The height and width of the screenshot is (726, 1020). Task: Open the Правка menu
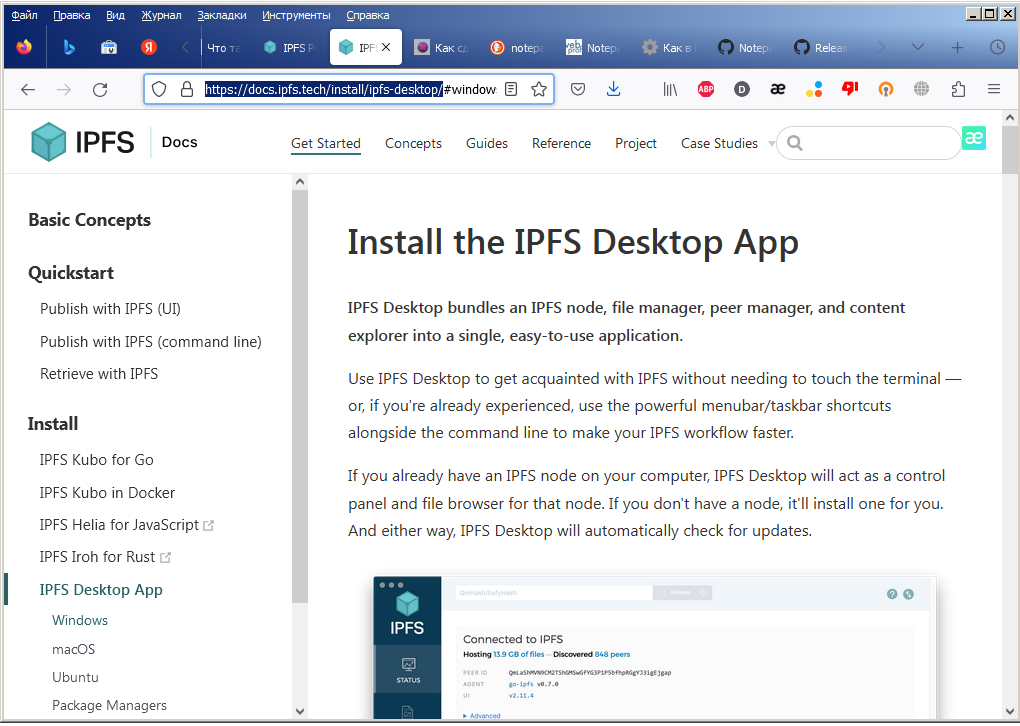click(x=72, y=15)
